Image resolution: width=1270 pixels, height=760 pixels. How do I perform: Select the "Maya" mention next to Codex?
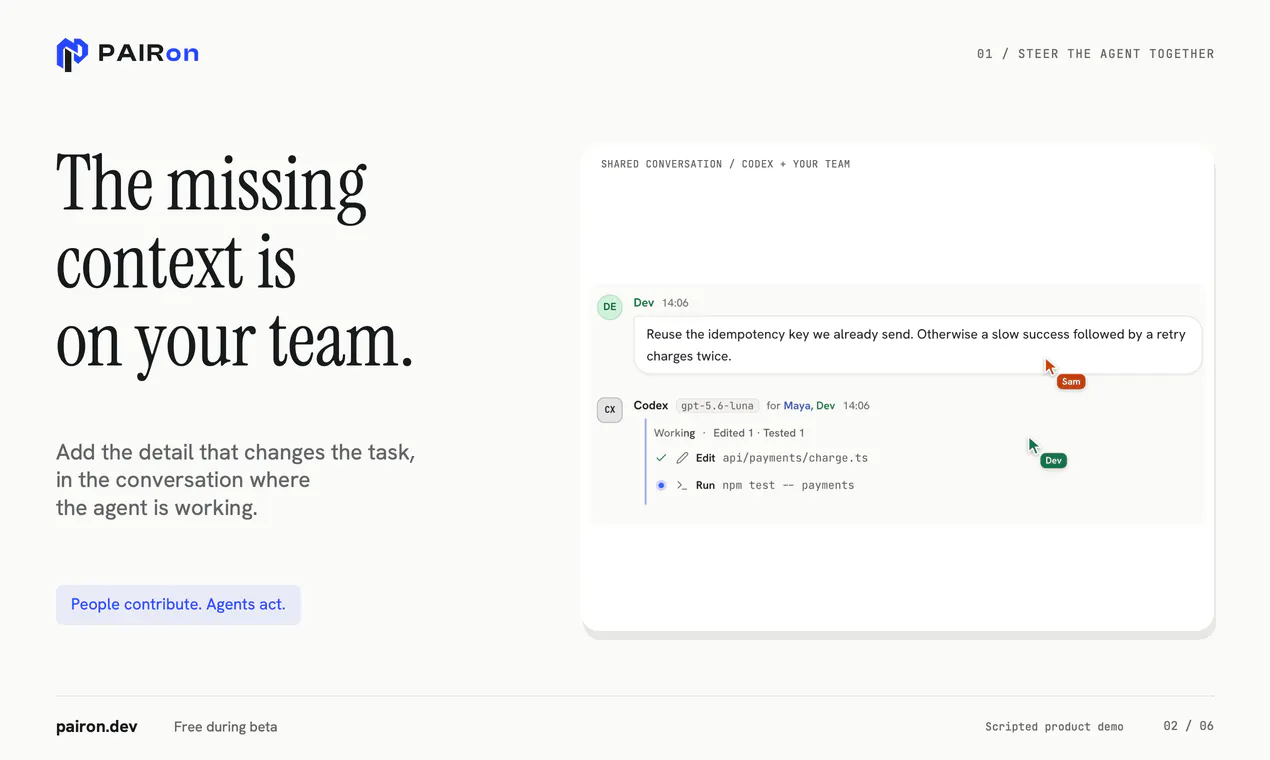point(797,406)
